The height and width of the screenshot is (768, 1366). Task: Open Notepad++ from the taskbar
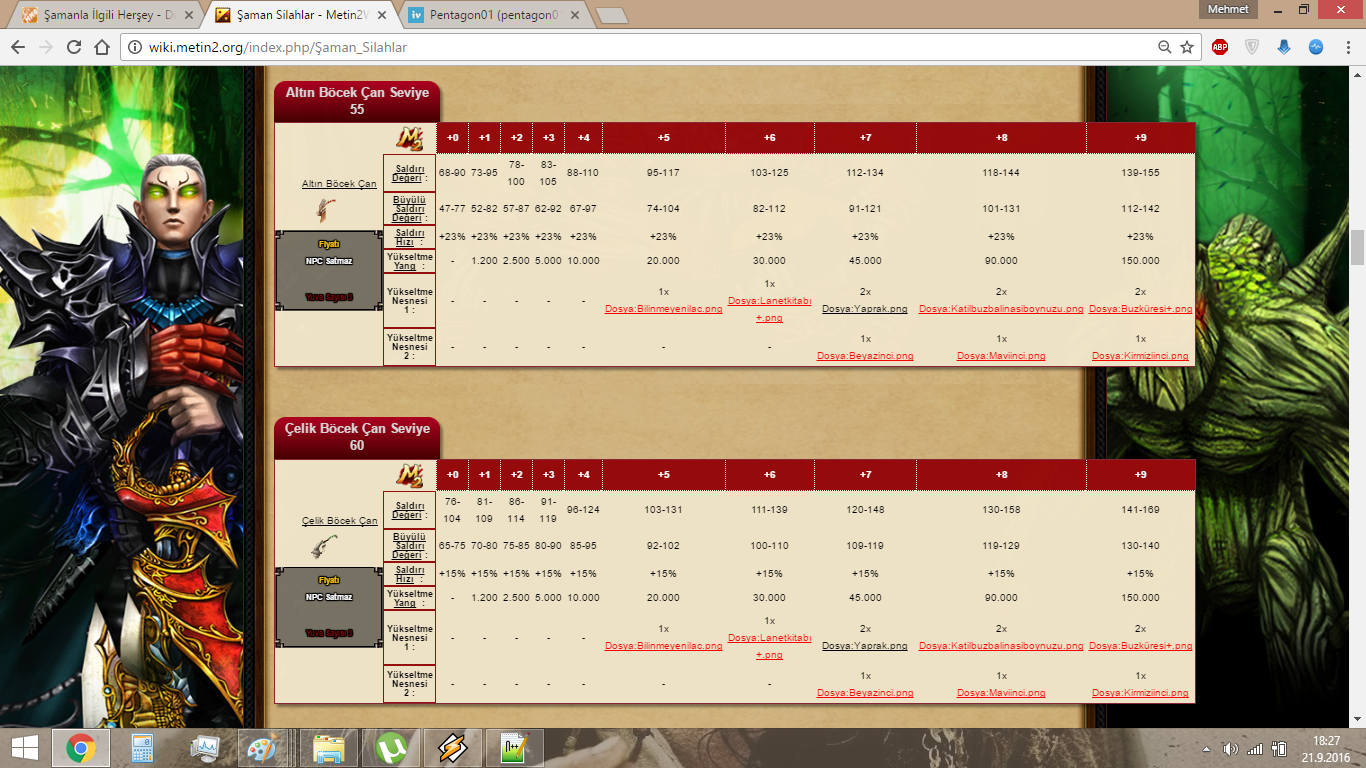(514, 747)
